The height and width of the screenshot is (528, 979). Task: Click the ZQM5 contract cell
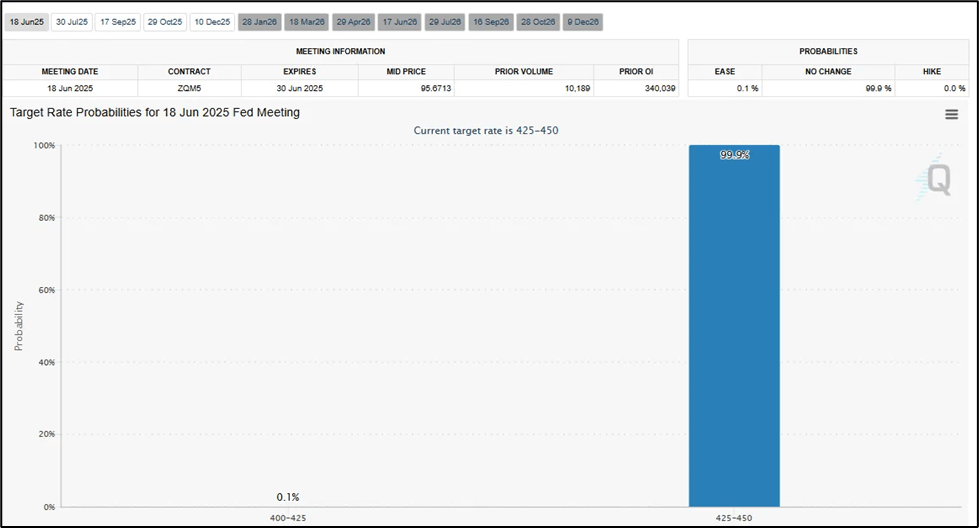pos(189,88)
